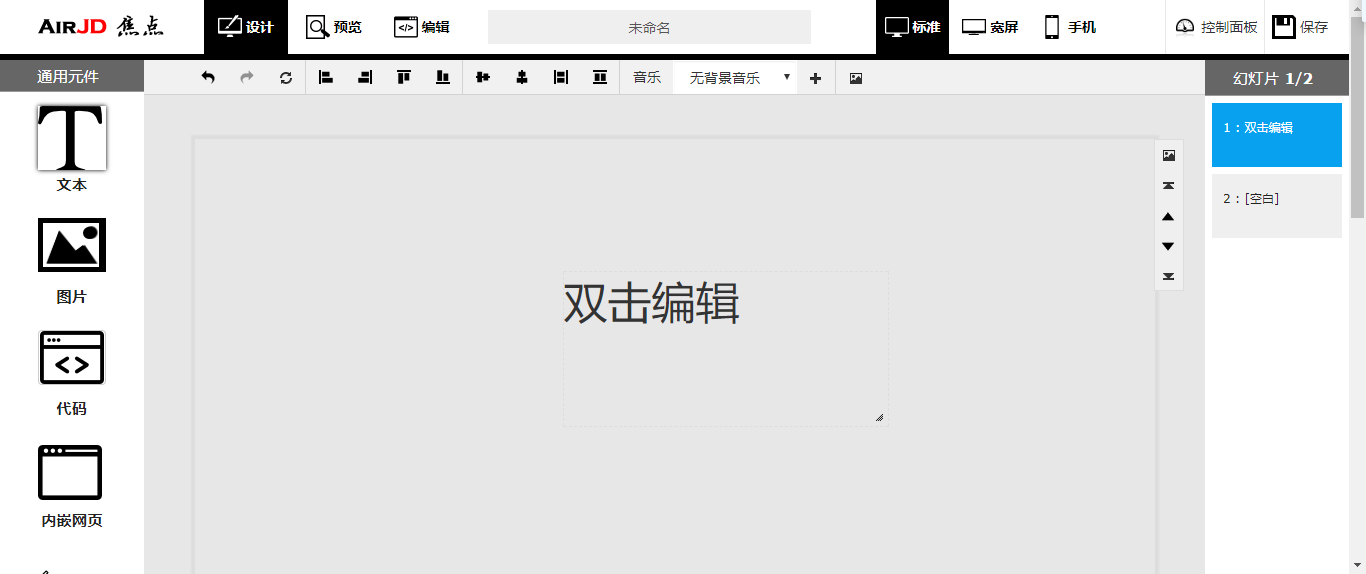Select the 宽屏 widescreen mode
This screenshot has width=1366, height=574.
coord(990,27)
